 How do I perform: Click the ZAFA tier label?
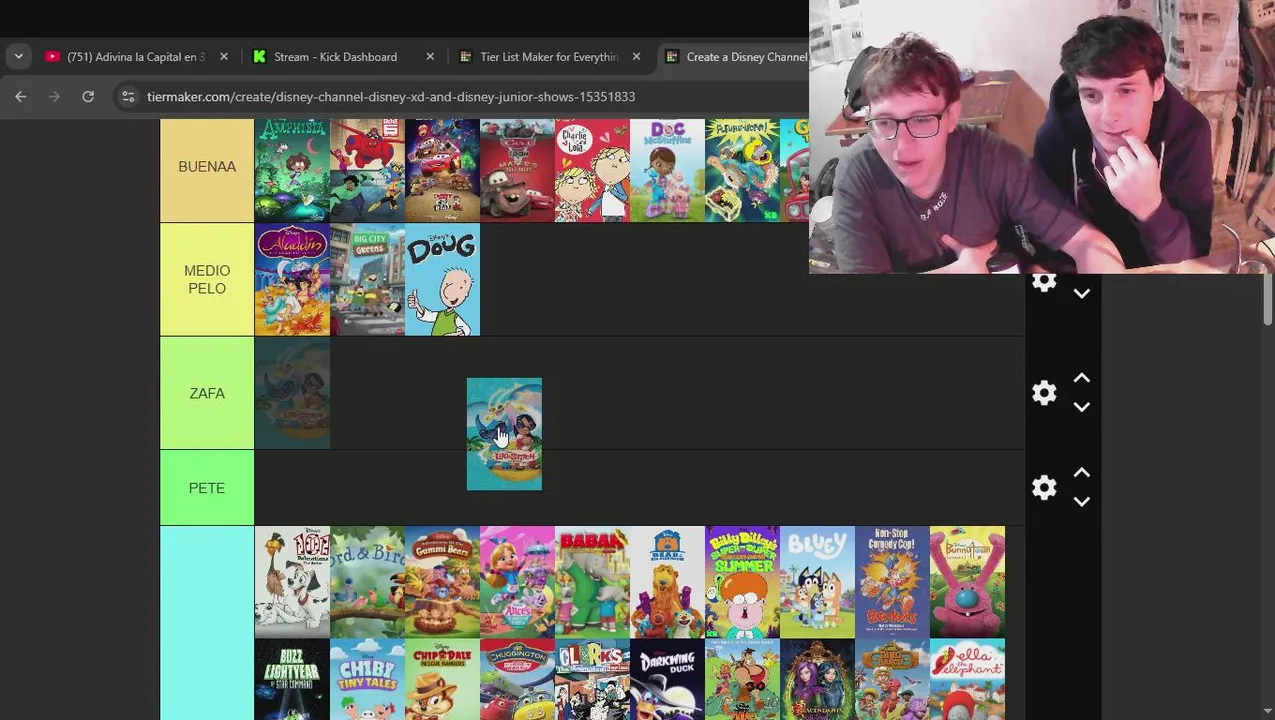pos(207,393)
